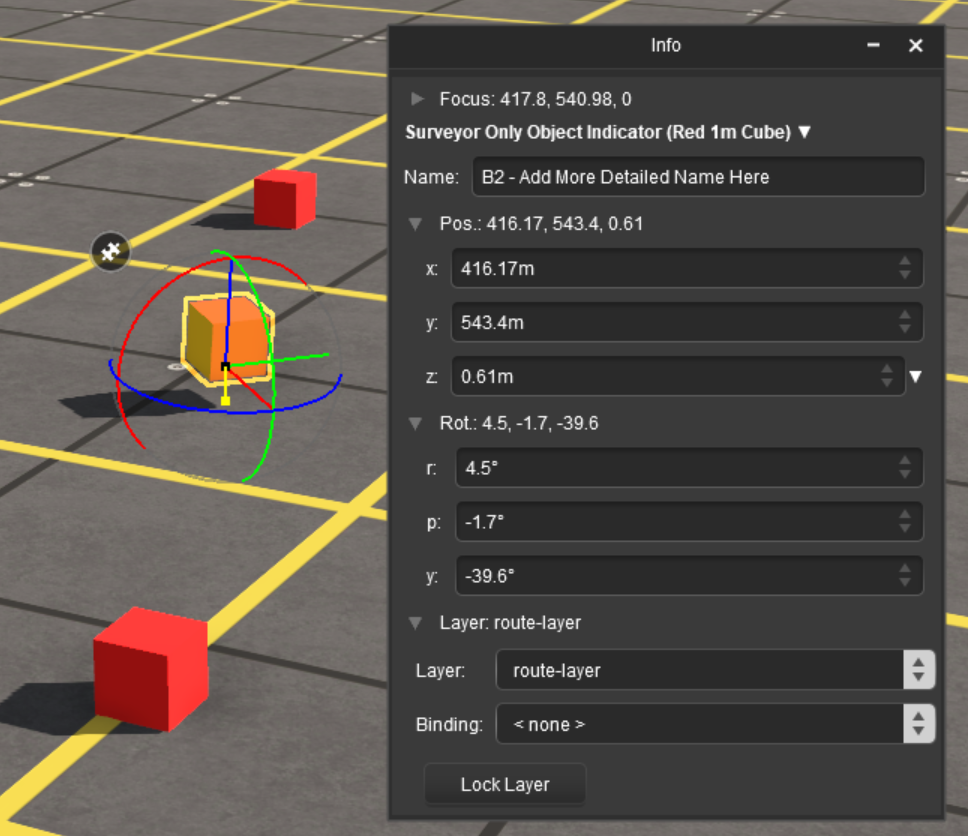
Task: Click the r rotation stepper arrows
Action: (x=904, y=468)
